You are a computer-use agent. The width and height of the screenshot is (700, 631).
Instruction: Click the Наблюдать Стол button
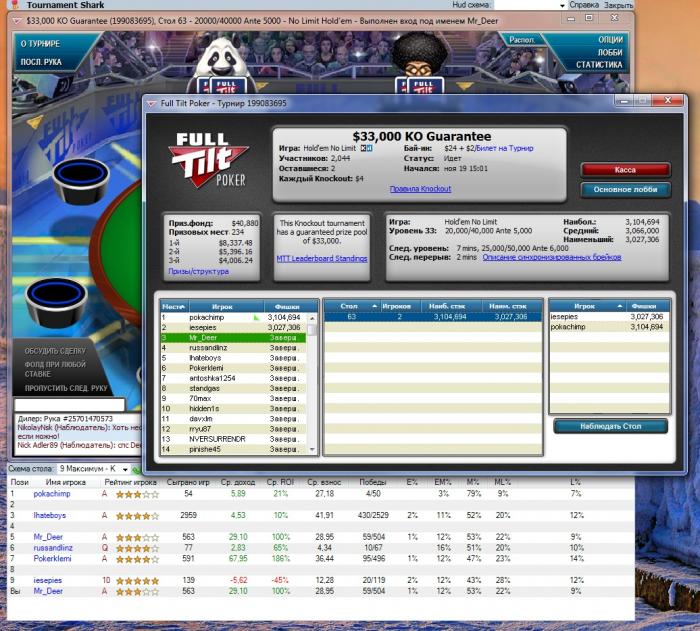(610, 426)
